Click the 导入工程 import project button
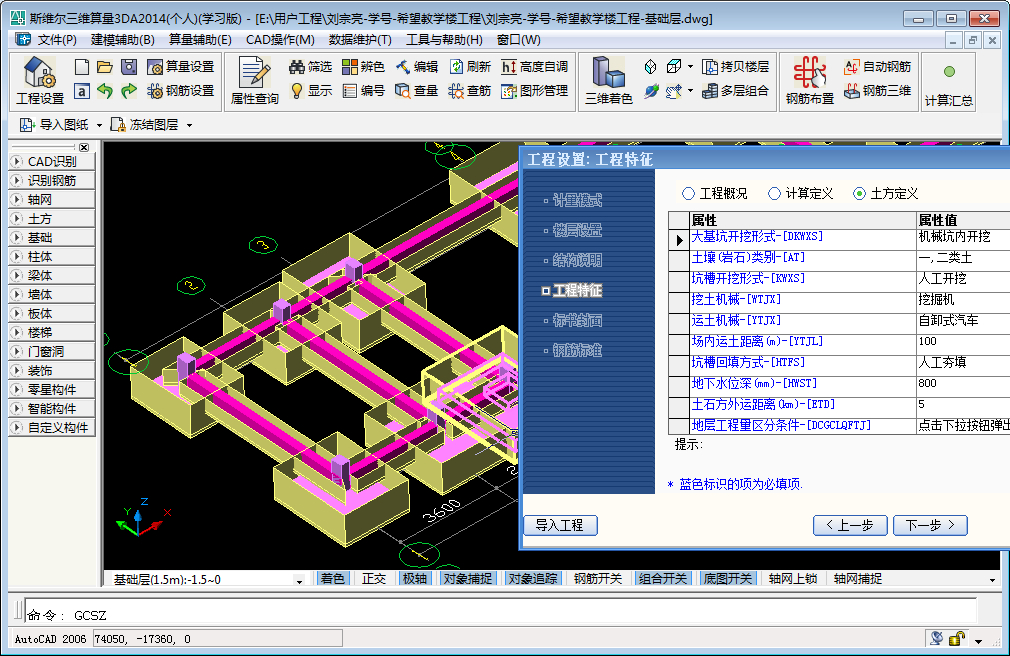1010x656 pixels. click(560, 526)
